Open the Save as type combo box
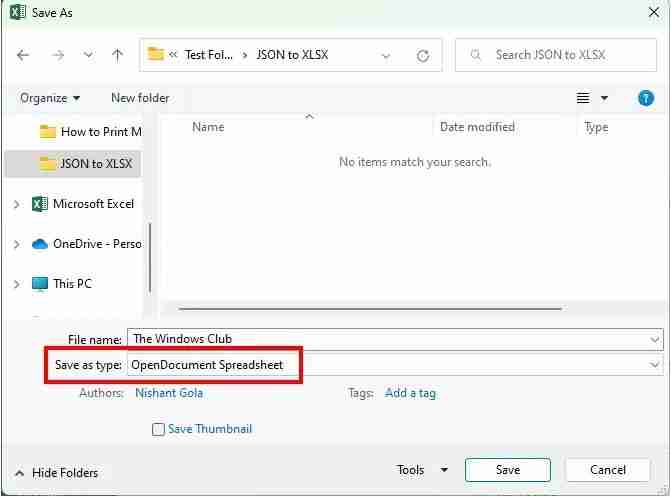 [x=395, y=365]
